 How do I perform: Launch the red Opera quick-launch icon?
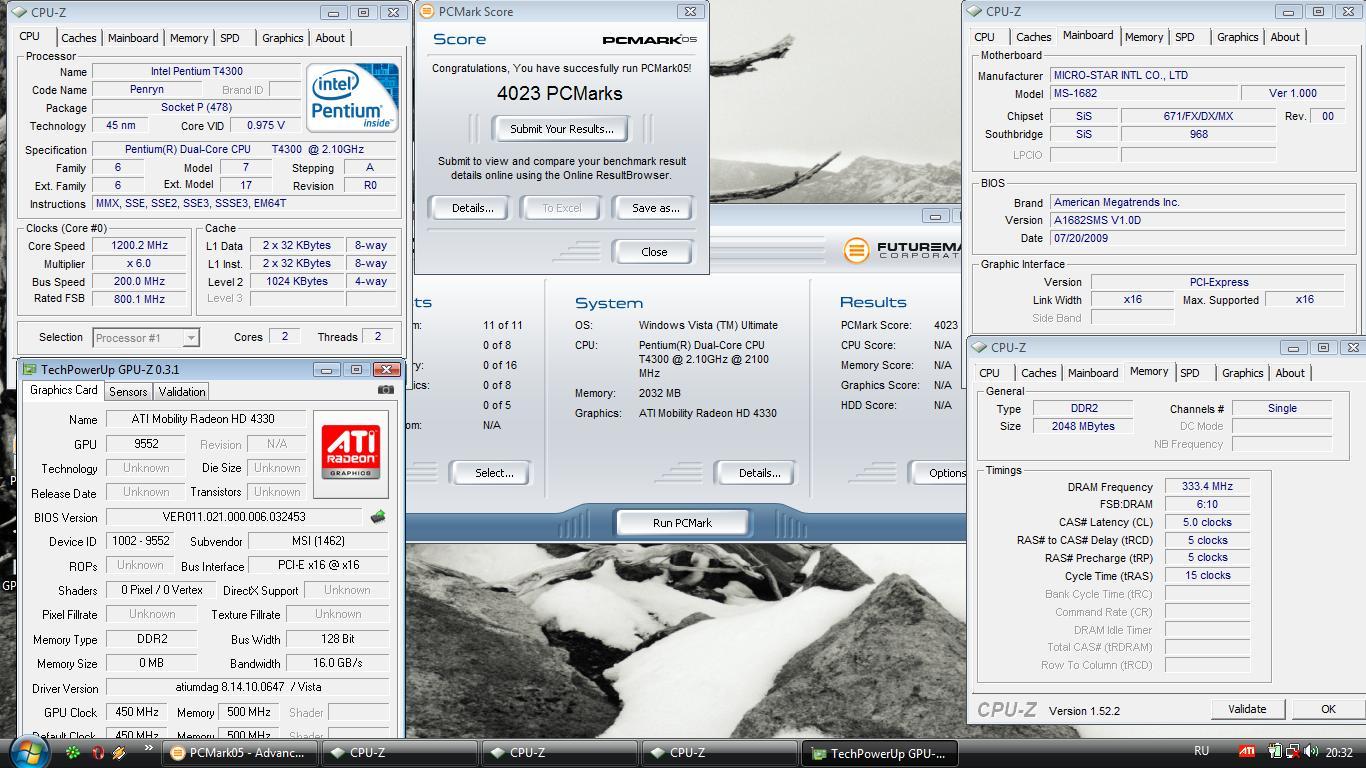pos(97,752)
